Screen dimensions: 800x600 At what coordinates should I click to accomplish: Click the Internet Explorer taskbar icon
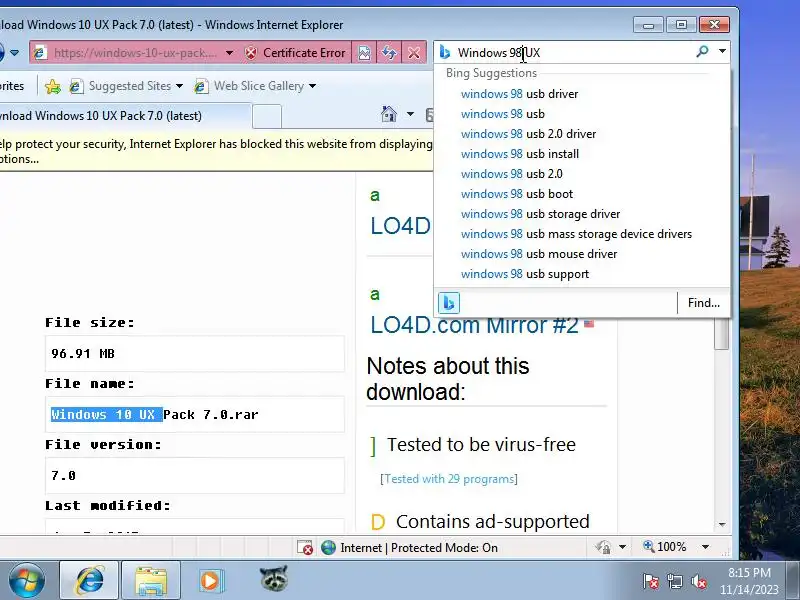point(89,580)
